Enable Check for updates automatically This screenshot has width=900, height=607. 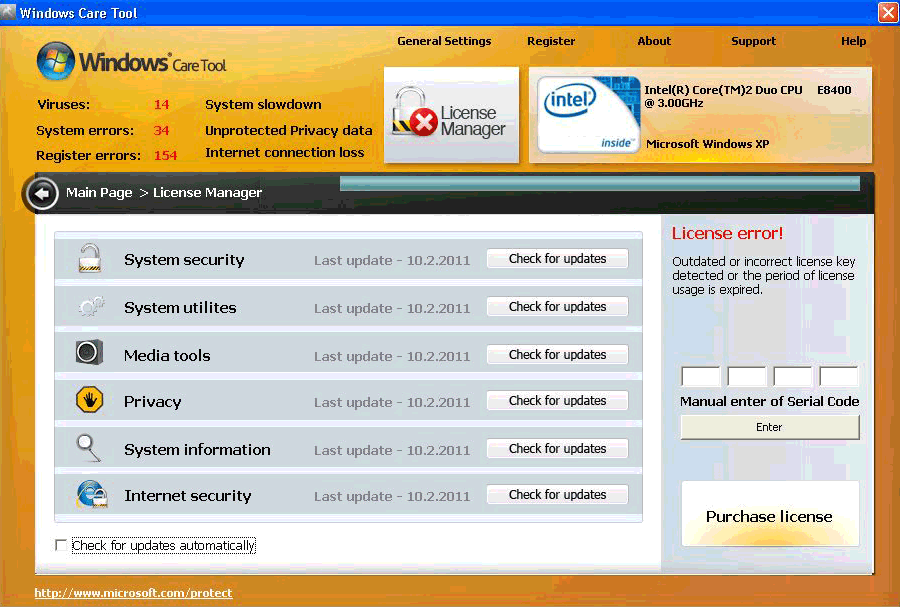(61, 545)
